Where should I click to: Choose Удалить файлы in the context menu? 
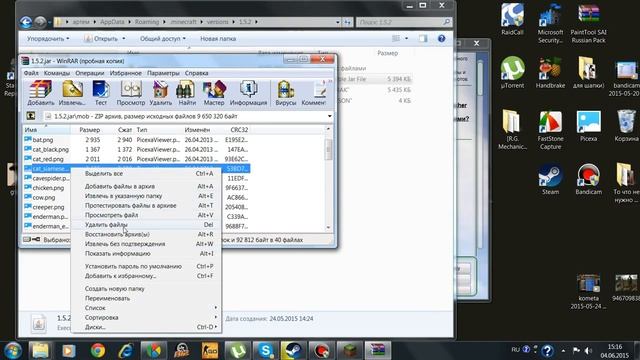coord(146,224)
